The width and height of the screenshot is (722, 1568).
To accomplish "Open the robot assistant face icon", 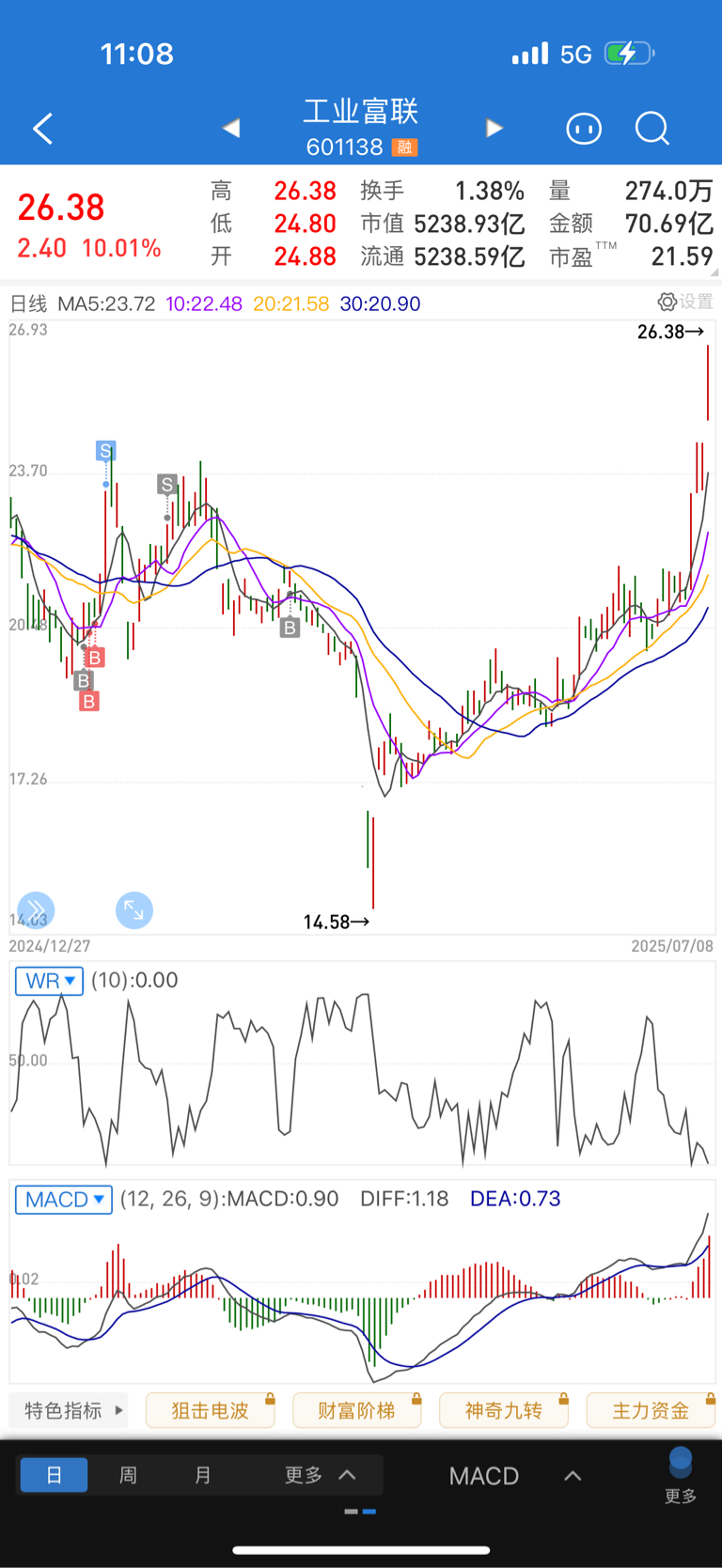I will [x=584, y=128].
